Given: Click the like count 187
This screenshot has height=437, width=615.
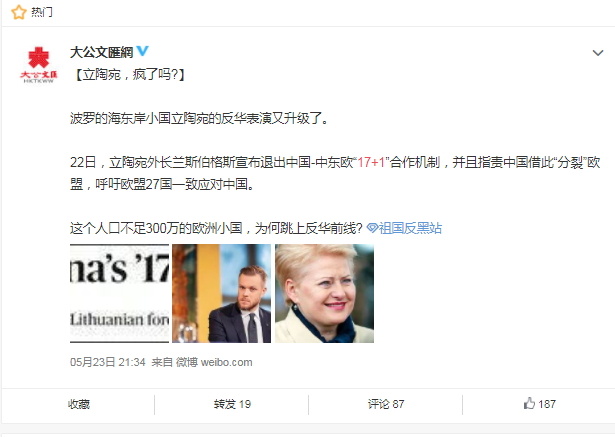Looking at the screenshot, I should coord(547,404).
